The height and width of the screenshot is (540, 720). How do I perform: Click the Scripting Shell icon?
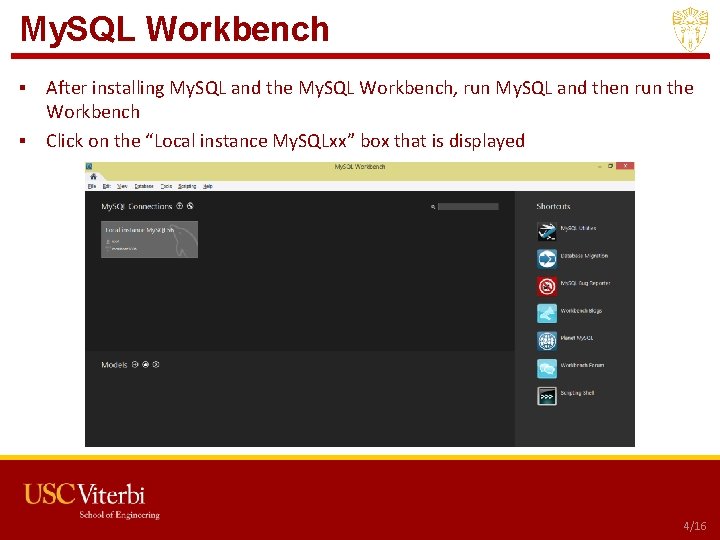(x=547, y=396)
